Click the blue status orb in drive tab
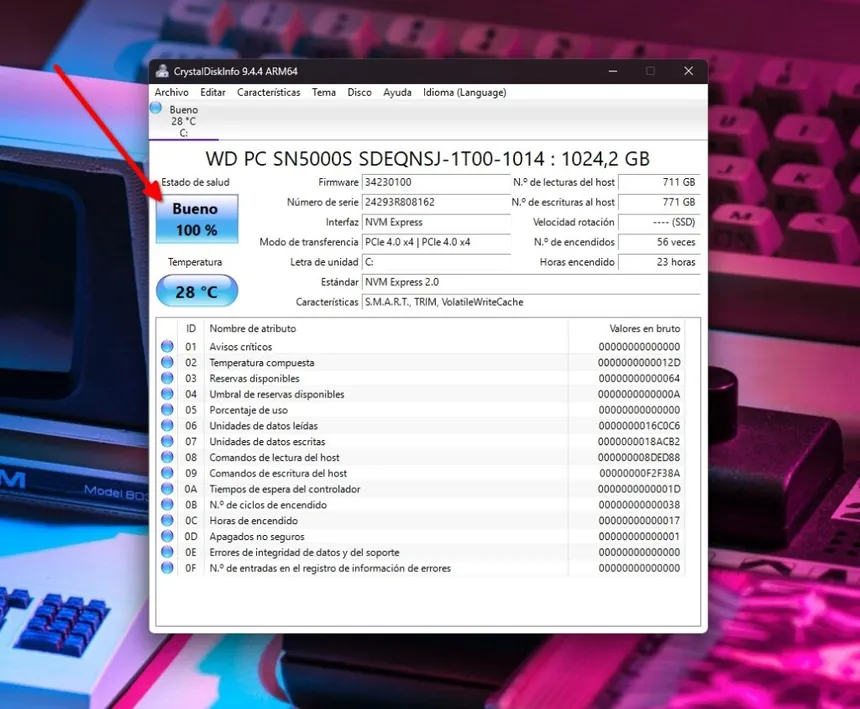The width and height of the screenshot is (860, 709). 156,108
